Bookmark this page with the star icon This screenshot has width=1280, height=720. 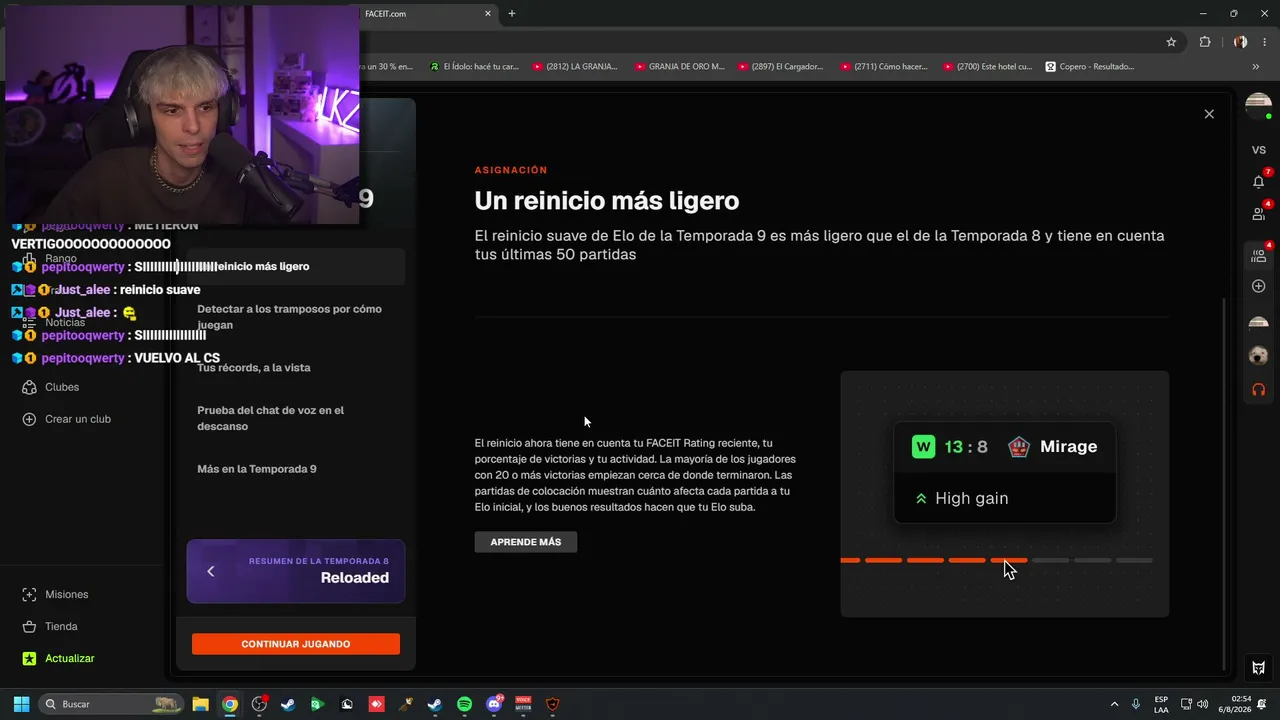coord(1171,42)
